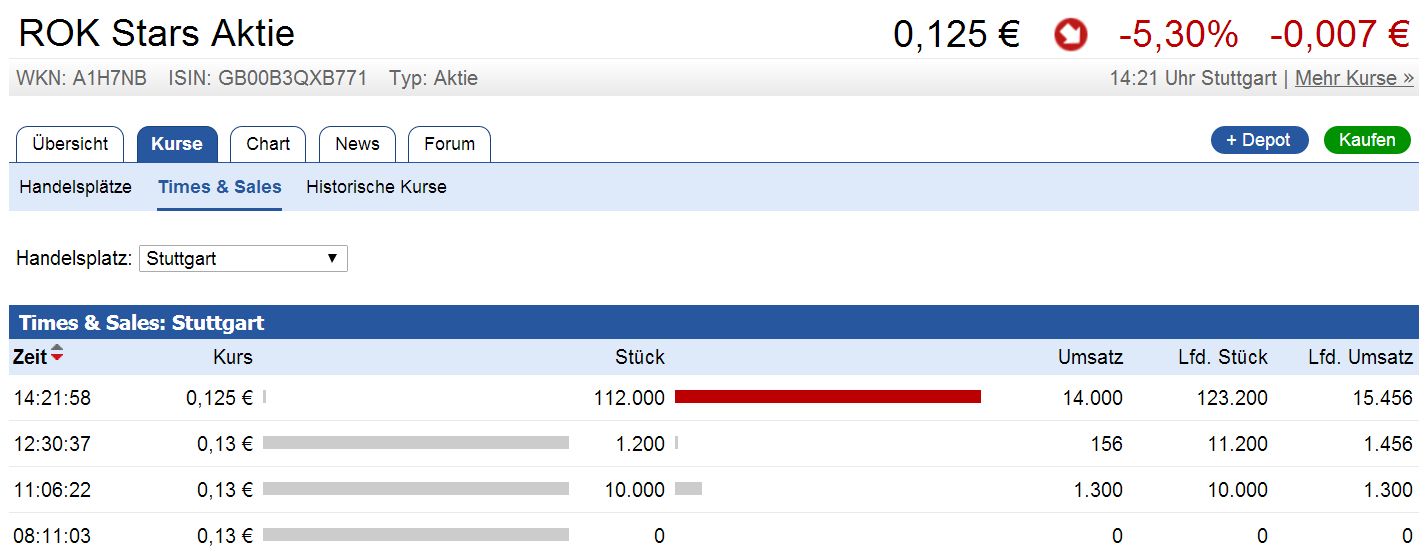Click the Stück column header
This screenshot has height=558, width=1425.
[x=640, y=357]
